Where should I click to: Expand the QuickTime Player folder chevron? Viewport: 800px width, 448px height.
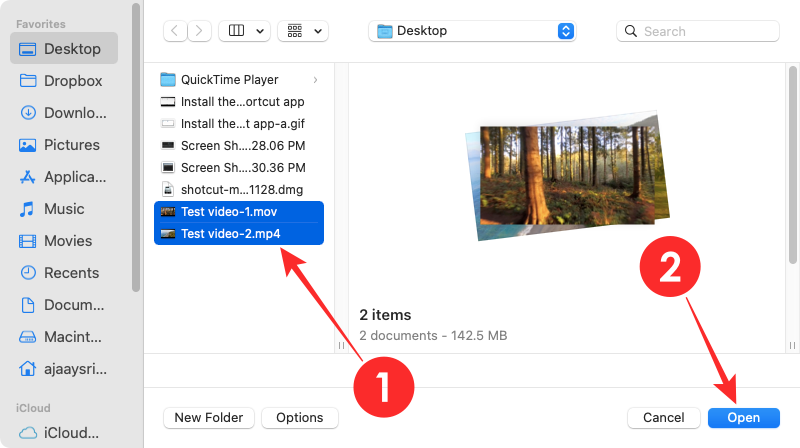pos(316,80)
